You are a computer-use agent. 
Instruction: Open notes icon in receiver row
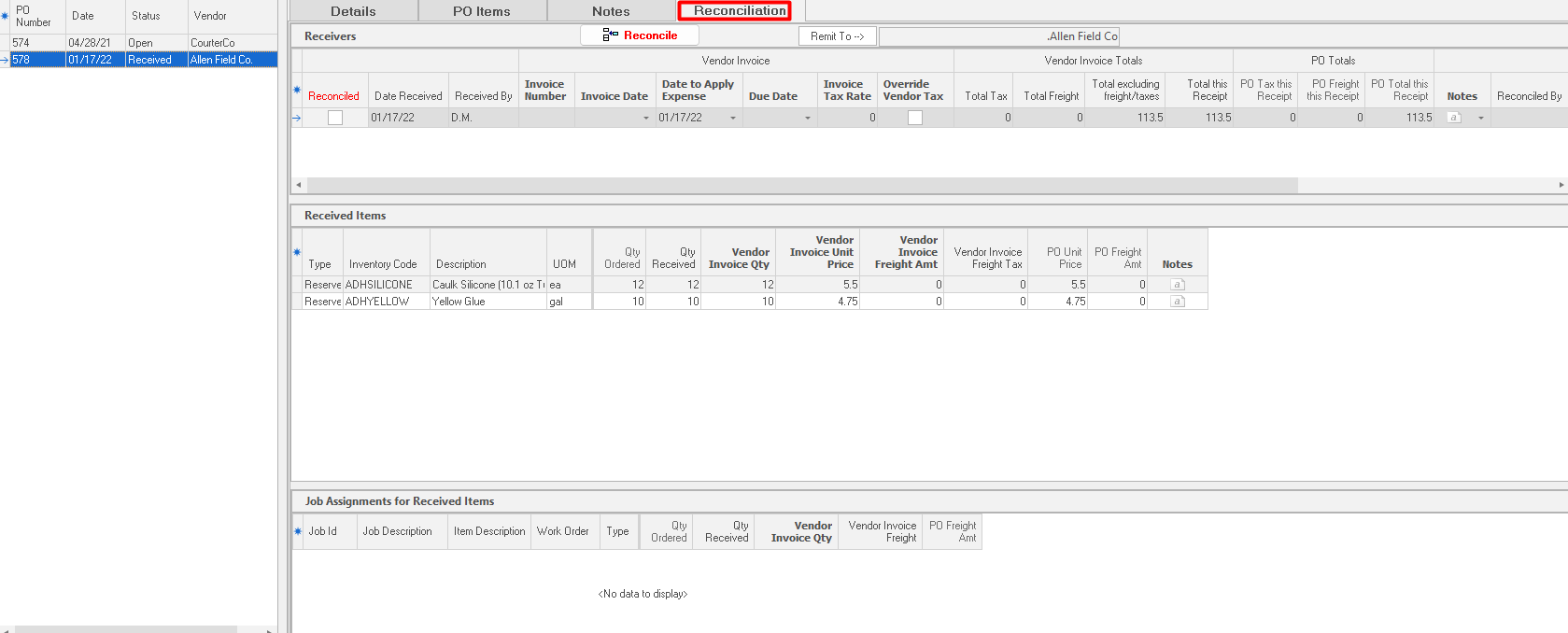pyautogui.click(x=1453, y=118)
